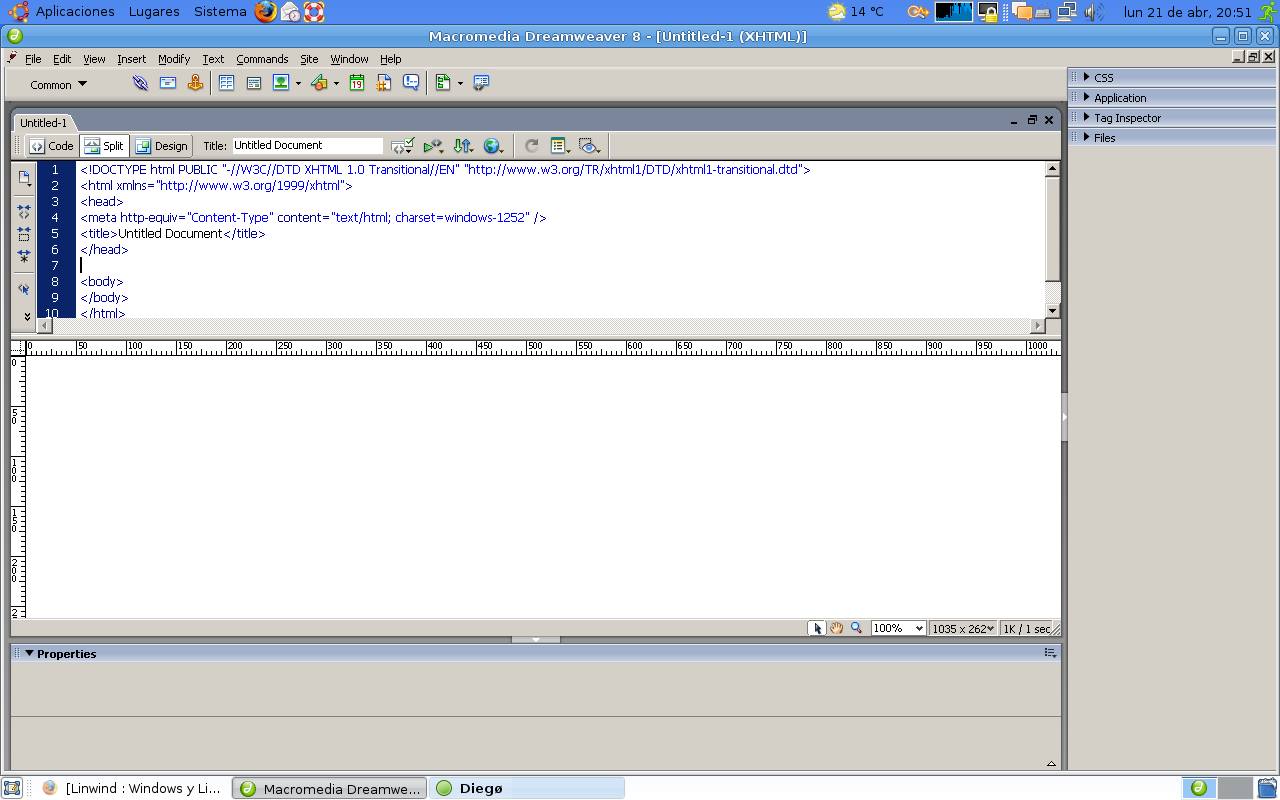
Task: Open the Modify menu
Action: point(174,59)
